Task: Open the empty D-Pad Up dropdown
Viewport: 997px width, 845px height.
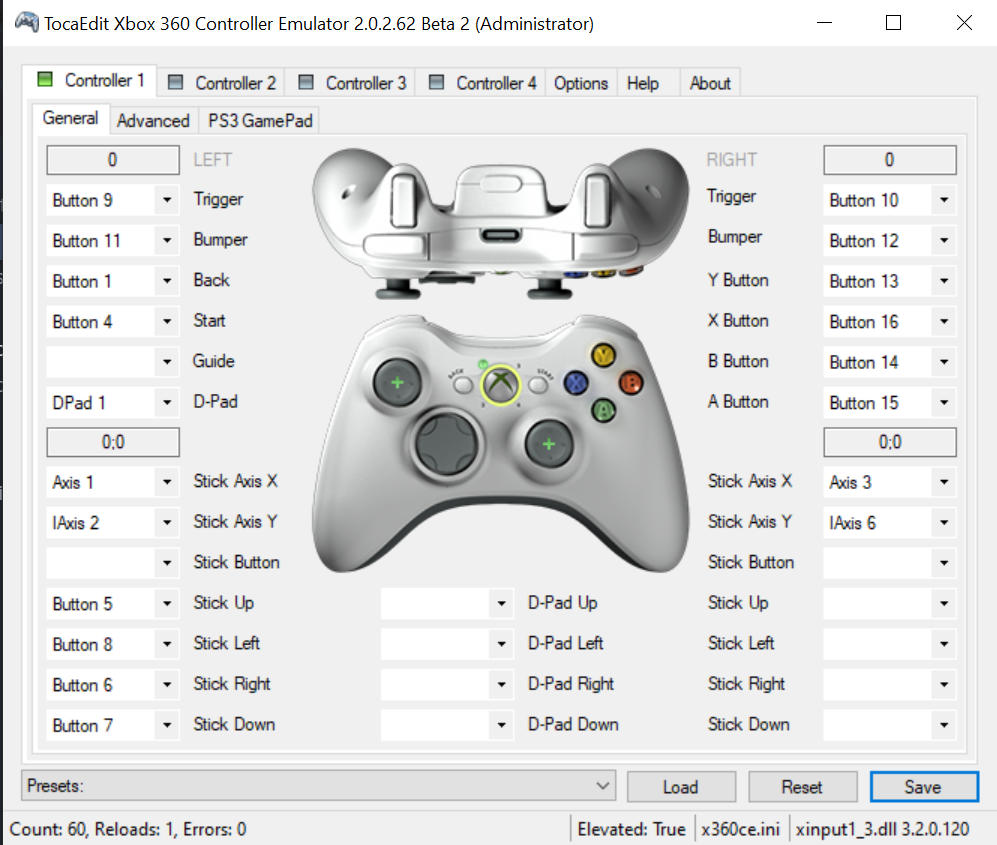Action: click(x=447, y=603)
